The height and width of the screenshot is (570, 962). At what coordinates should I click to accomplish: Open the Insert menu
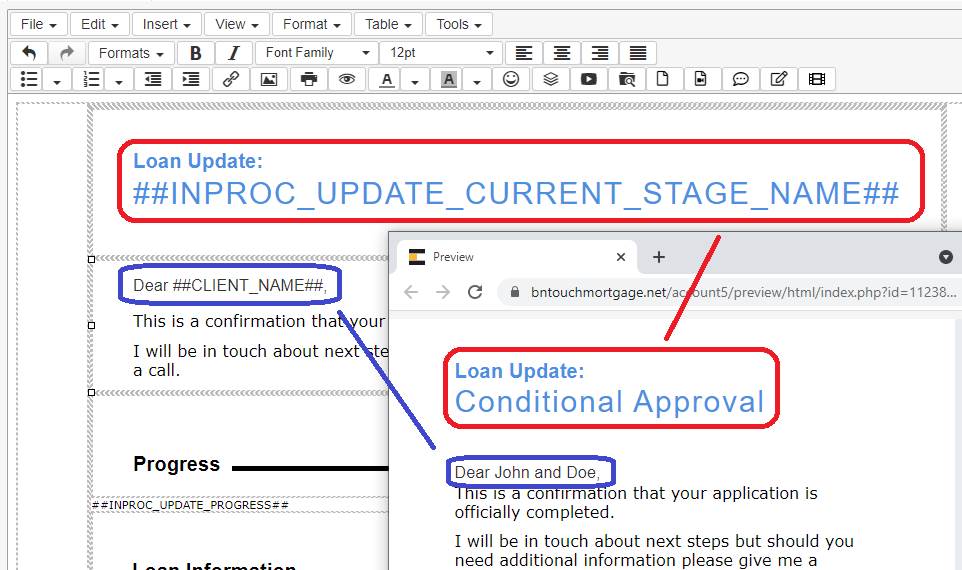click(166, 24)
